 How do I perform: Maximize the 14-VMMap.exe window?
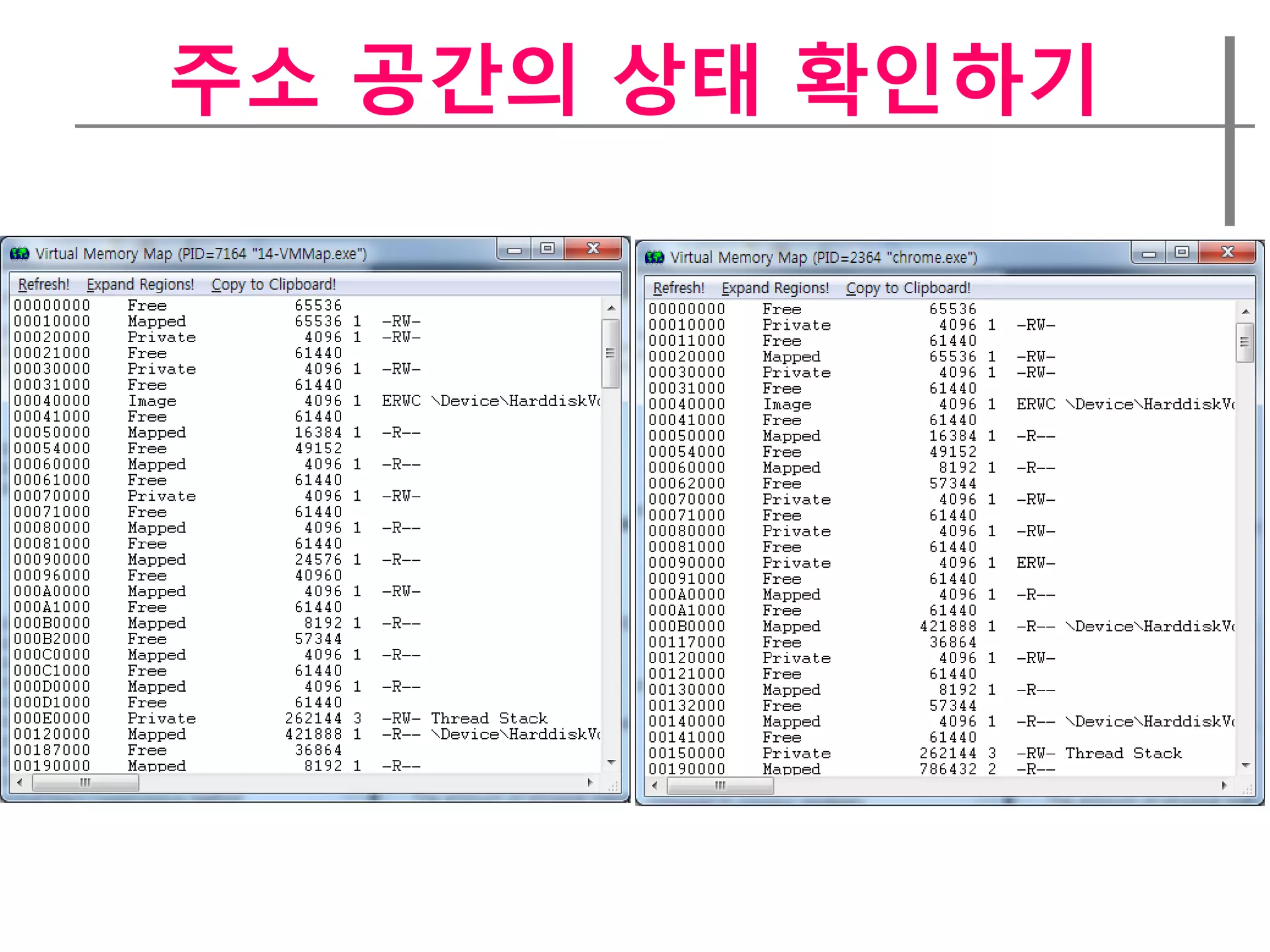pos(547,249)
